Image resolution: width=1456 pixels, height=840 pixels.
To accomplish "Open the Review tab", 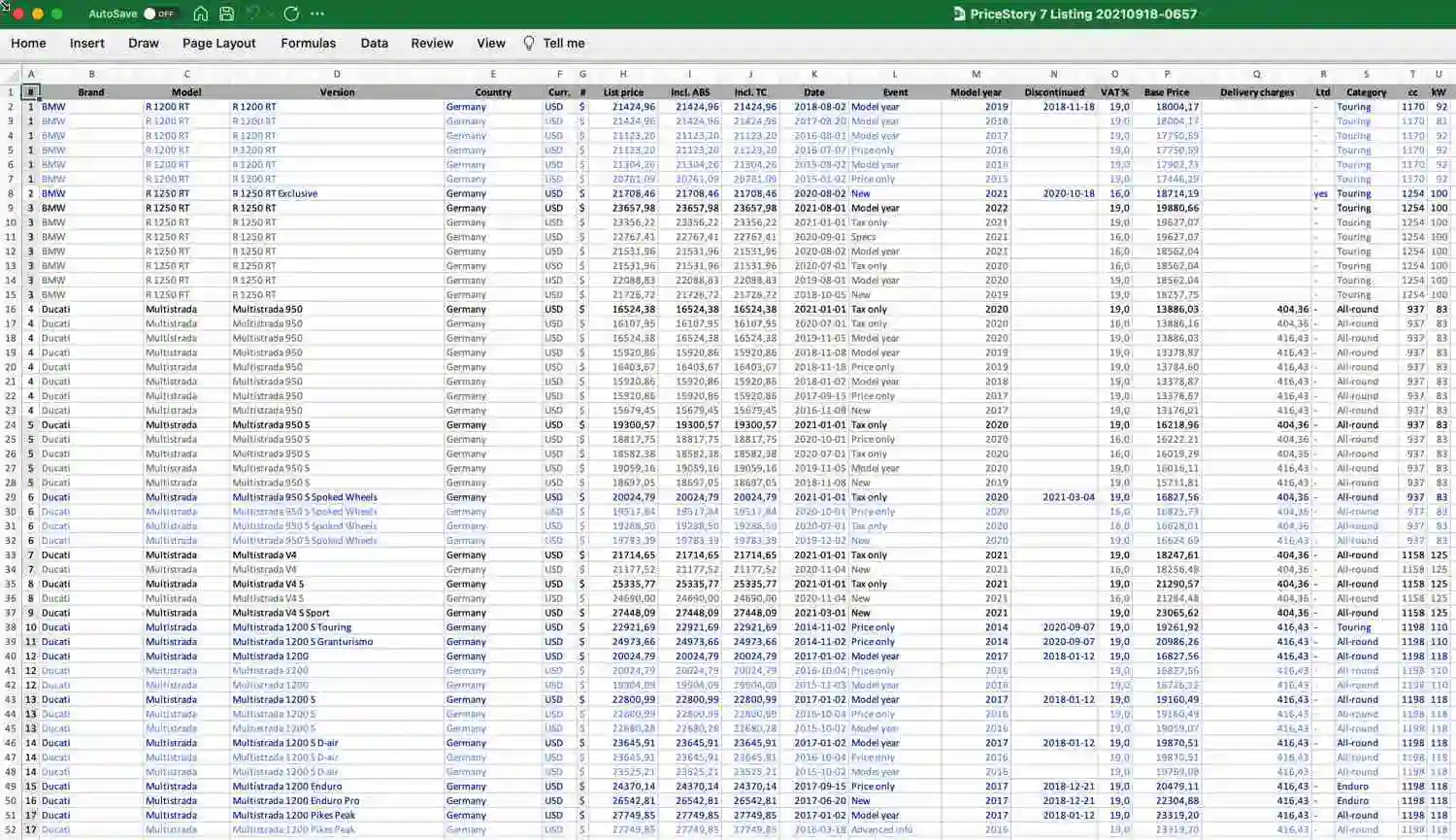I will (432, 44).
